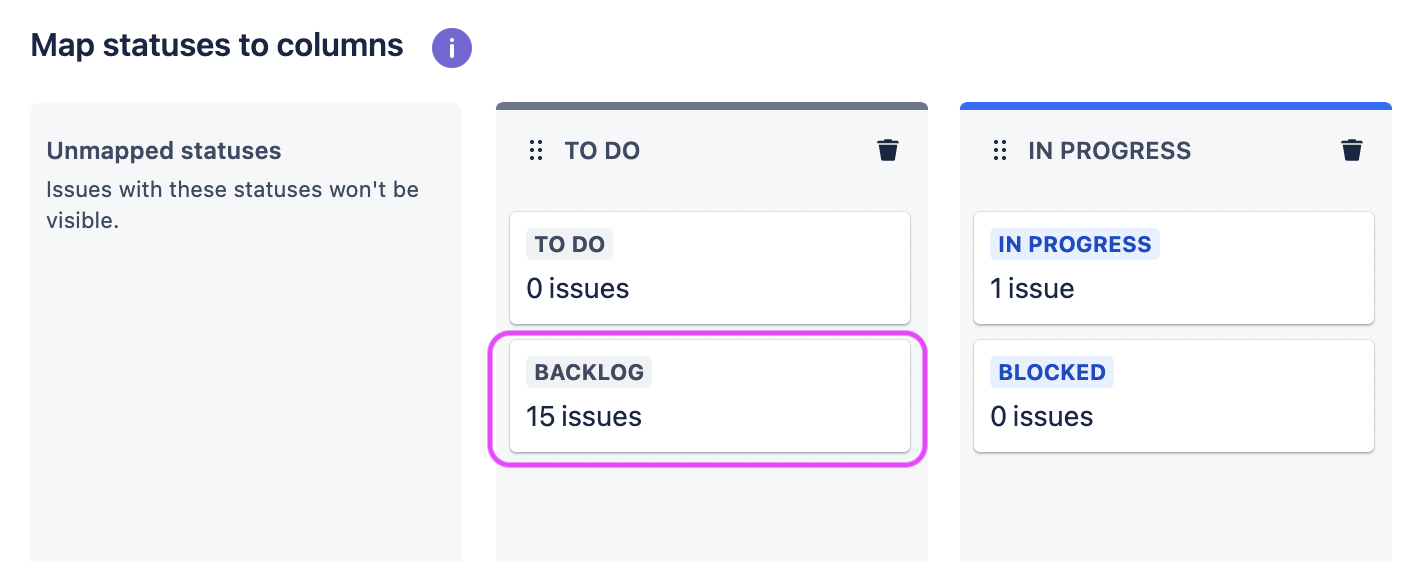Grab the IN PROGRESS column drag handle
The width and height of the screenshot is (1406, 562).
point(999,151)
